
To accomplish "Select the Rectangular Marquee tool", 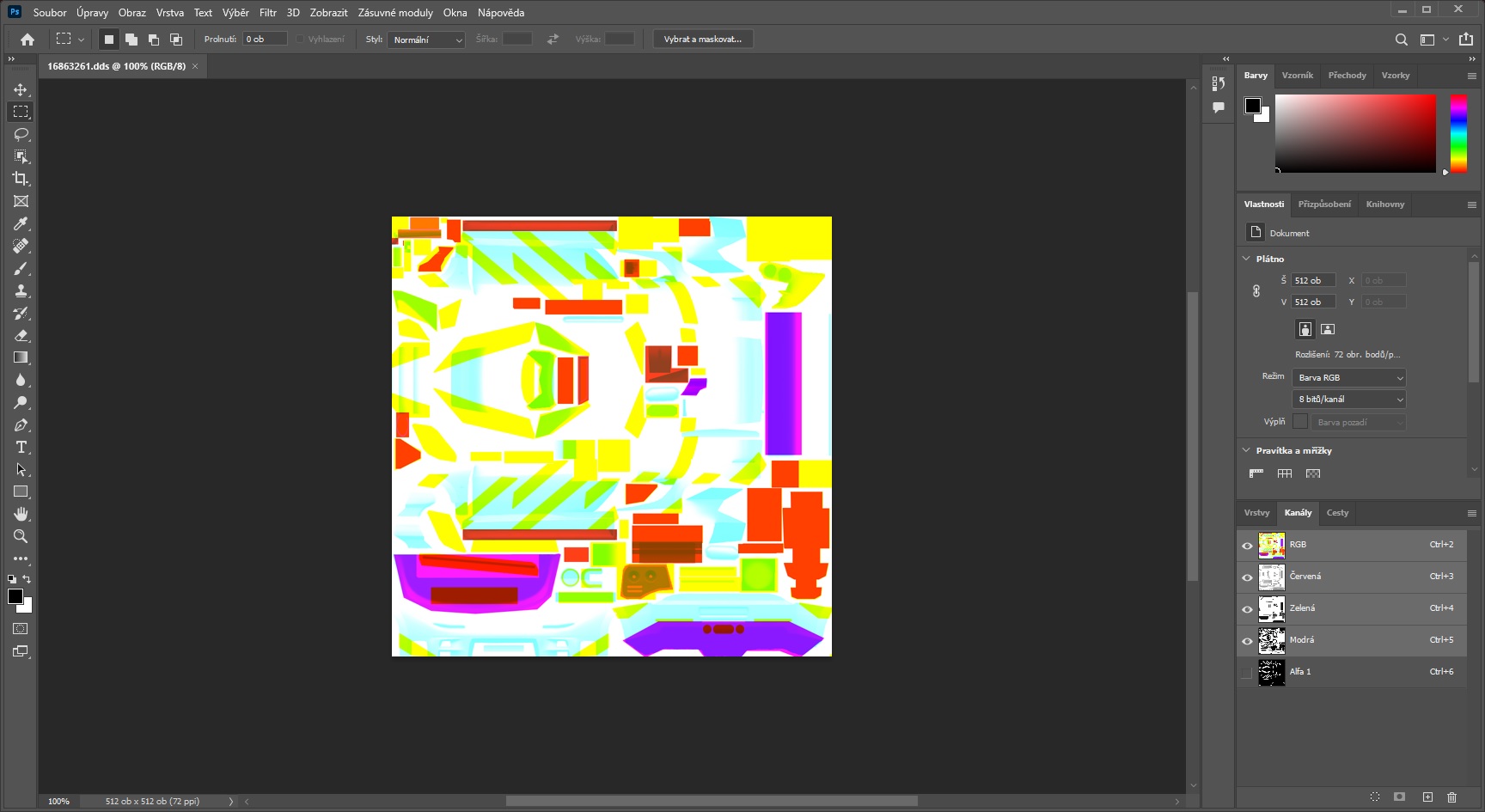I will point(21,112).
